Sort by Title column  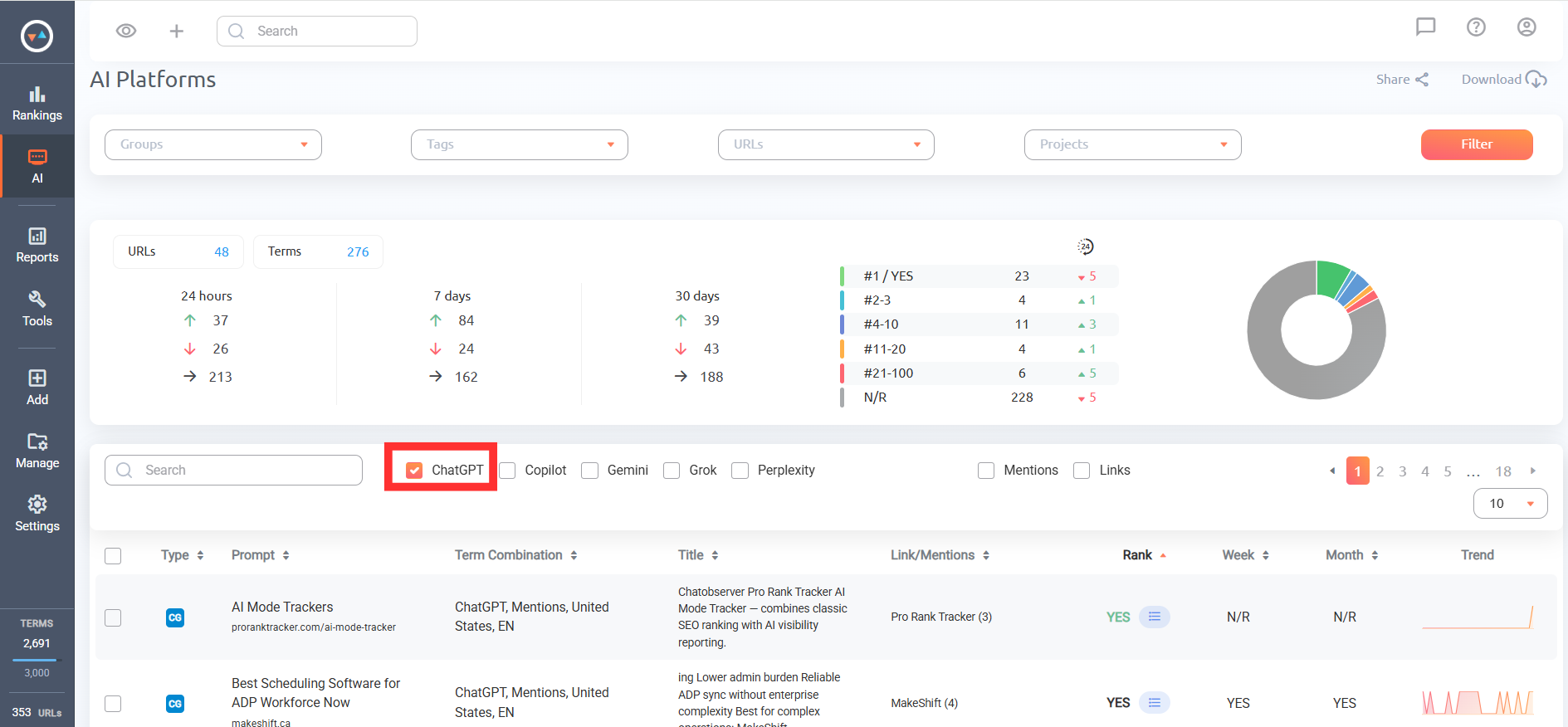click(x=698, y=555)
